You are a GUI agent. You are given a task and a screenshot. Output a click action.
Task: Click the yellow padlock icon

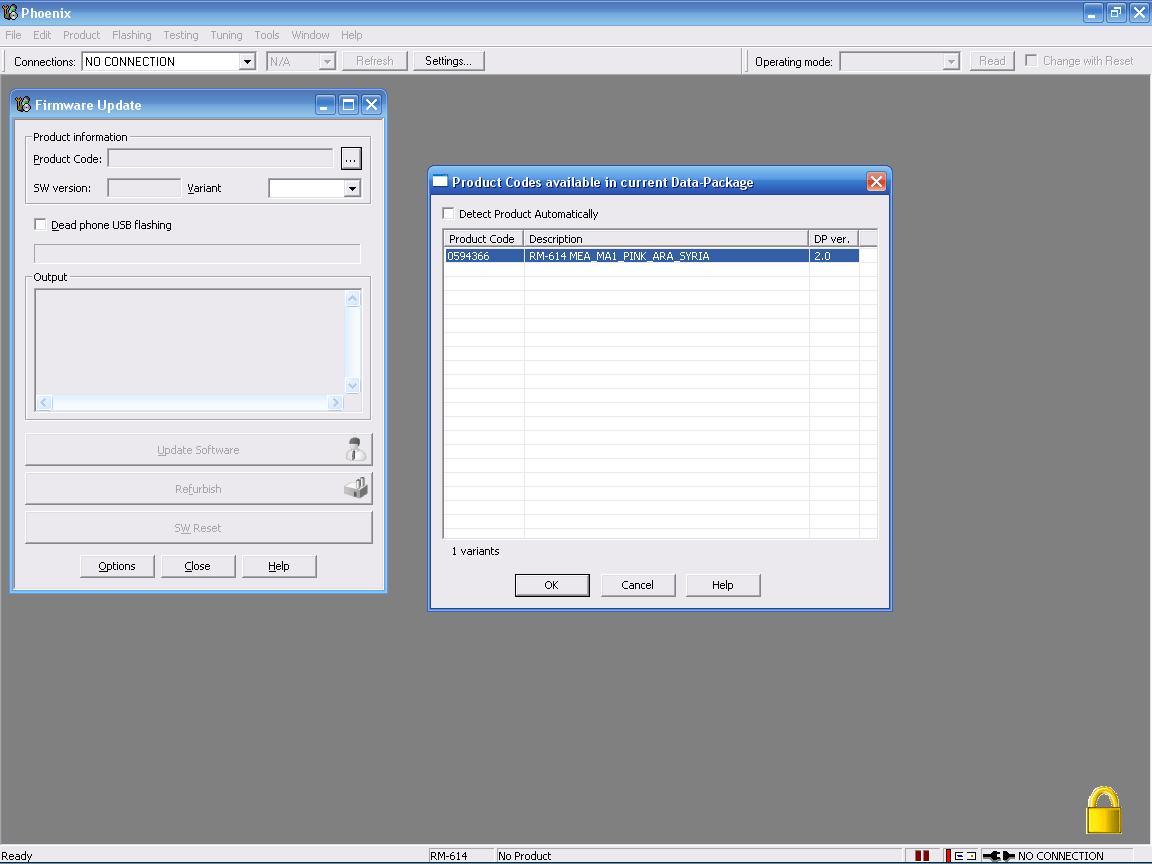click(1104, 810)
